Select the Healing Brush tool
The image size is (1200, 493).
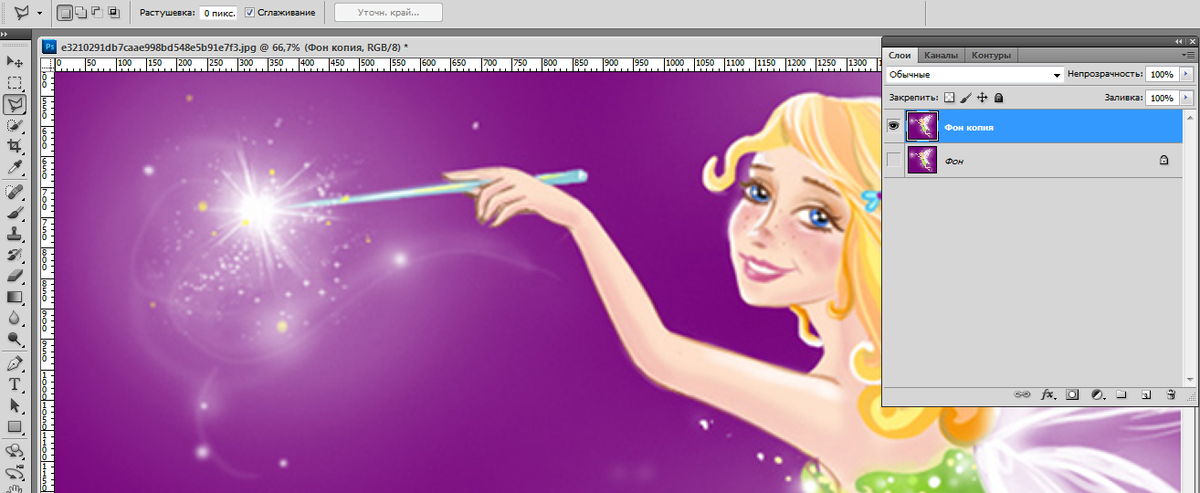click(x=14, y=191)
